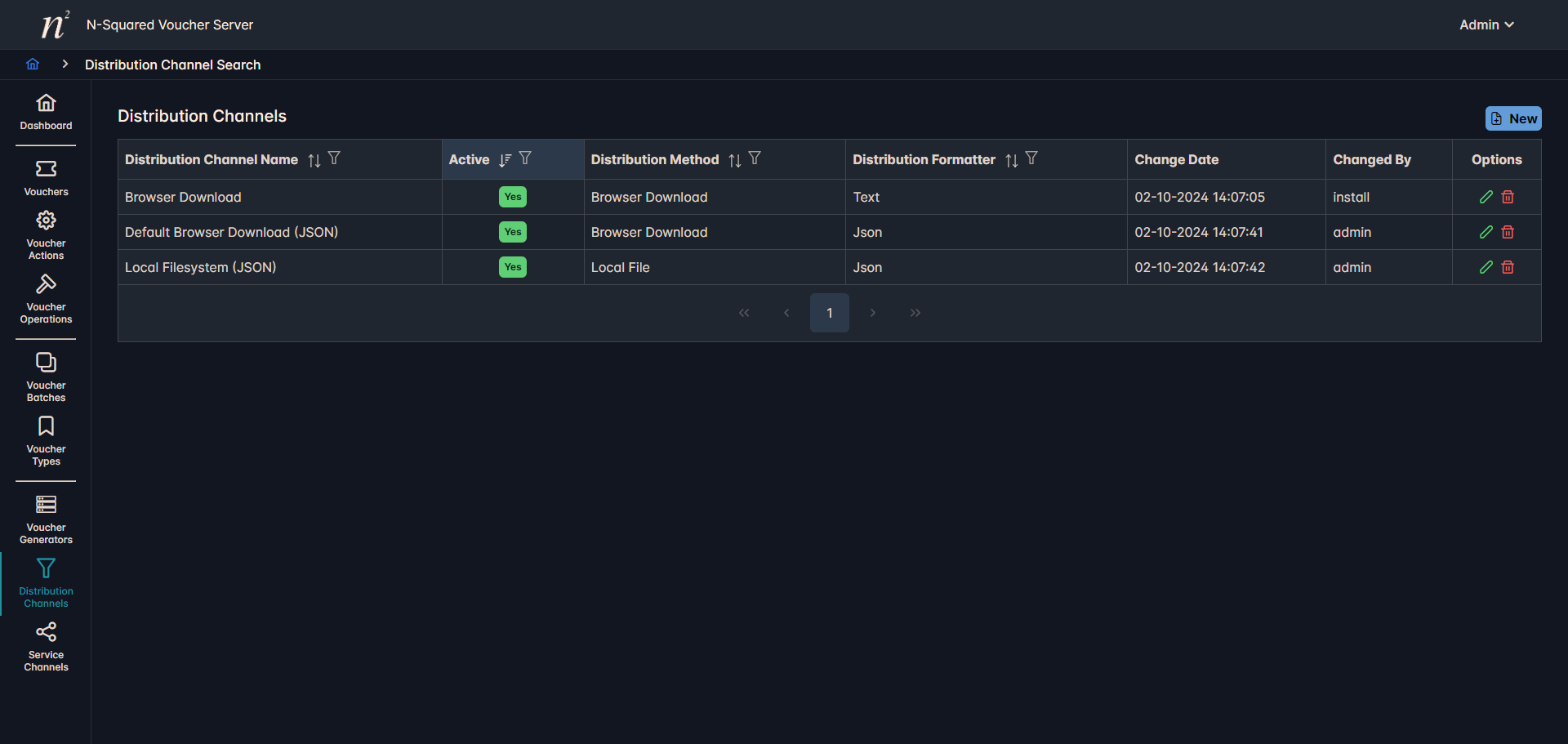Delete the Local Filesystem (JSON) channel

click(1508, 267)
